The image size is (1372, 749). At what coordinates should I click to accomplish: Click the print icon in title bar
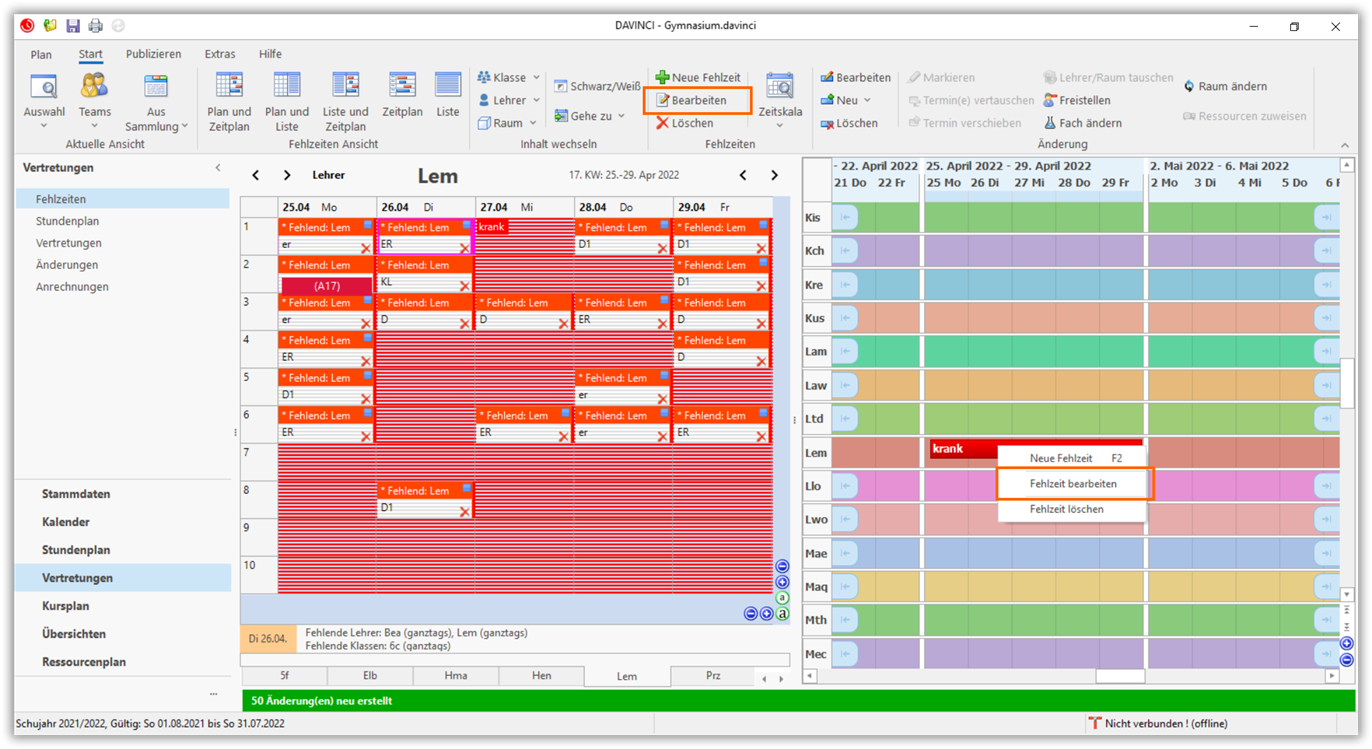[96, 26]
